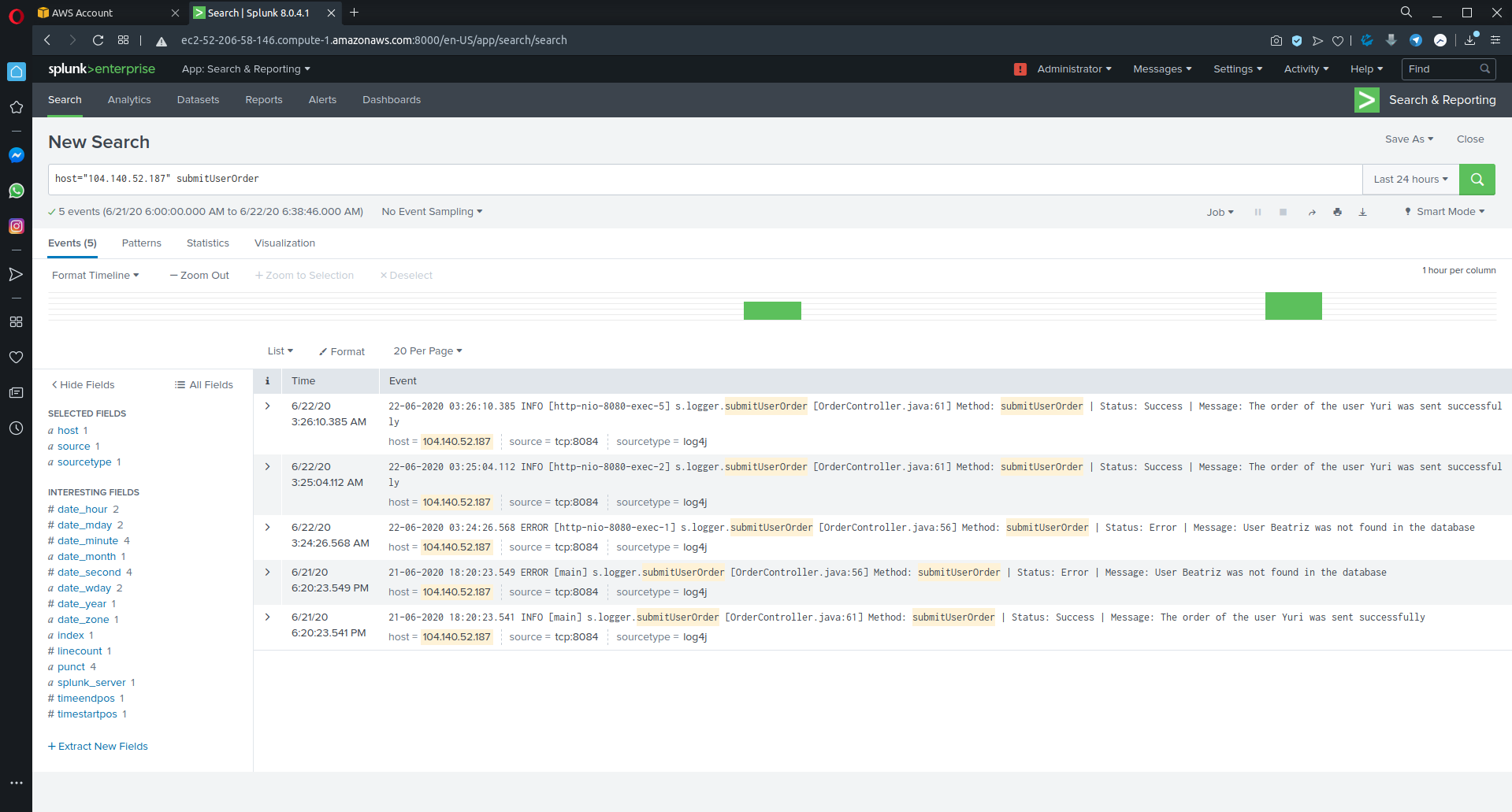Image resolution: width=1512 pixels, height=812 pixels.
Task: Expand the 3:25:04.112 AM event row
Action: (268, 467)
